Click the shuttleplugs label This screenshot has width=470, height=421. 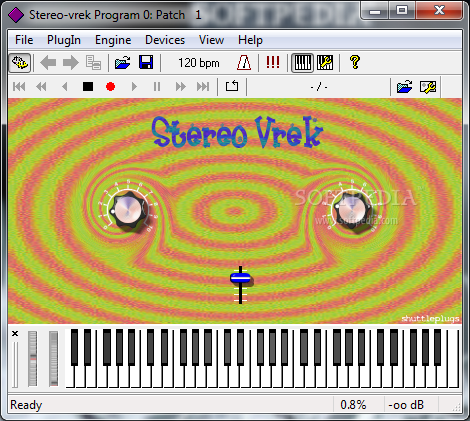coord(430,319)
